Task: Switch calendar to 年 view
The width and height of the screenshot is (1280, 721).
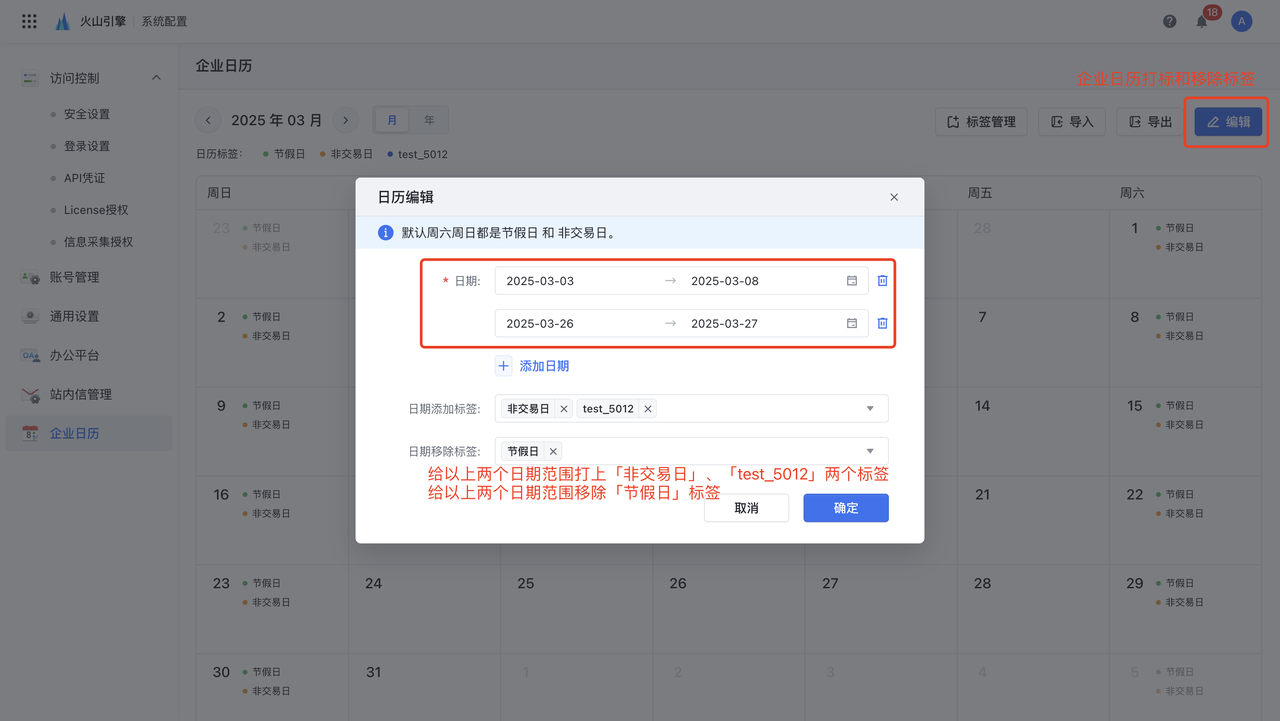Action: coord(429,120)
